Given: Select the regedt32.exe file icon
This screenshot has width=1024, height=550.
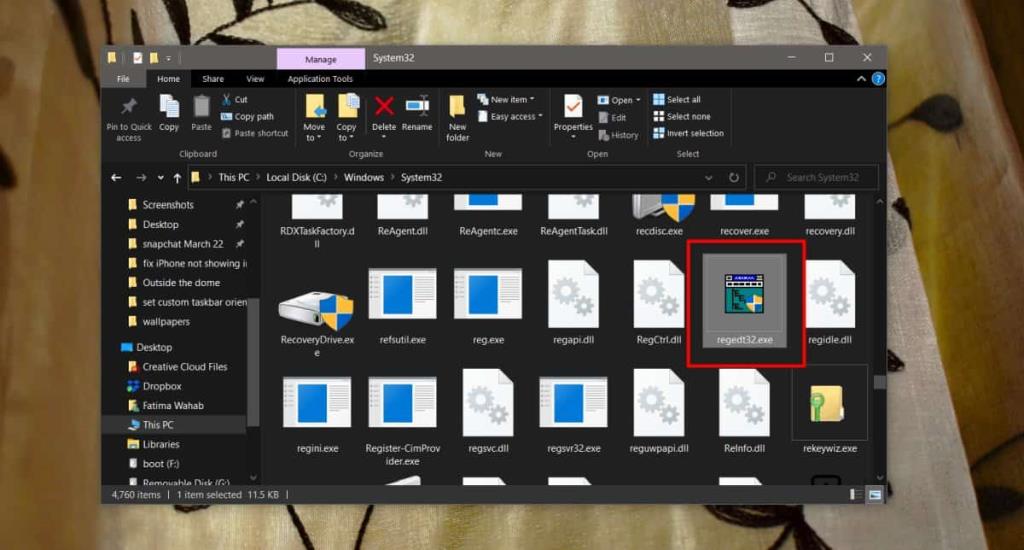Looking at the screenshot, I should [x=744, y=294].
